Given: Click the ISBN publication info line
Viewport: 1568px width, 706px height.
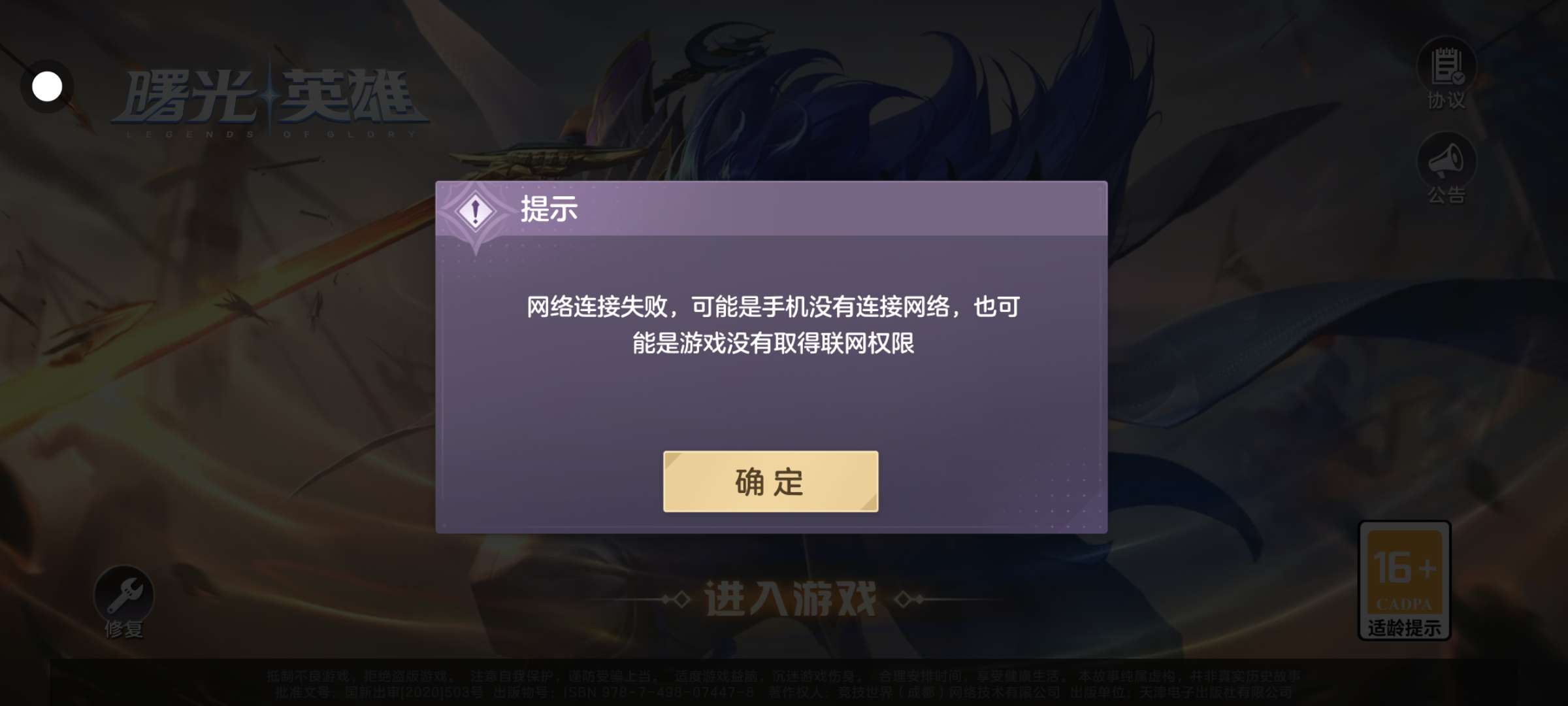Looking at the screenshot, I should click(x=783, y=692).
